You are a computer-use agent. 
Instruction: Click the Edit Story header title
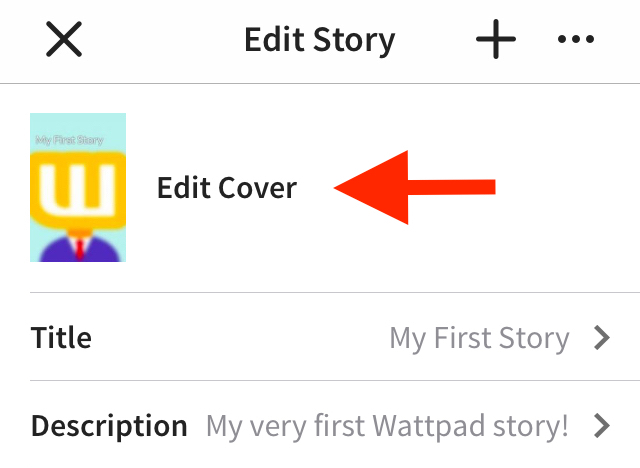[320, 40]
